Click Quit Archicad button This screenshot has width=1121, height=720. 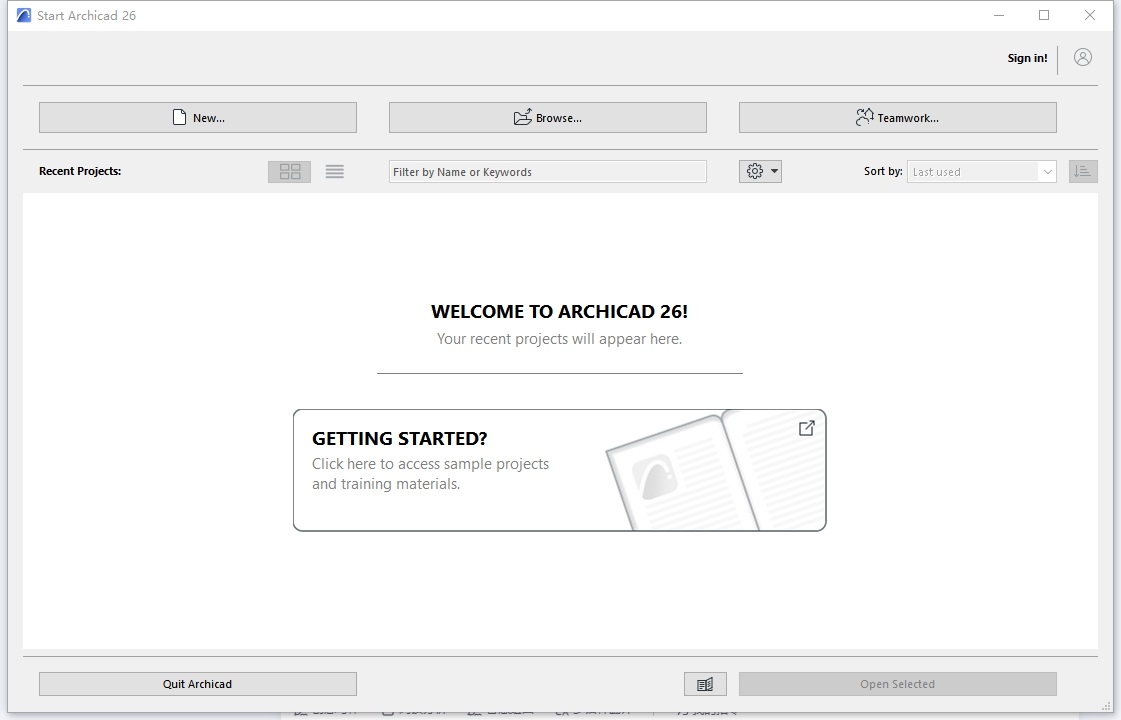pos(198,684)
